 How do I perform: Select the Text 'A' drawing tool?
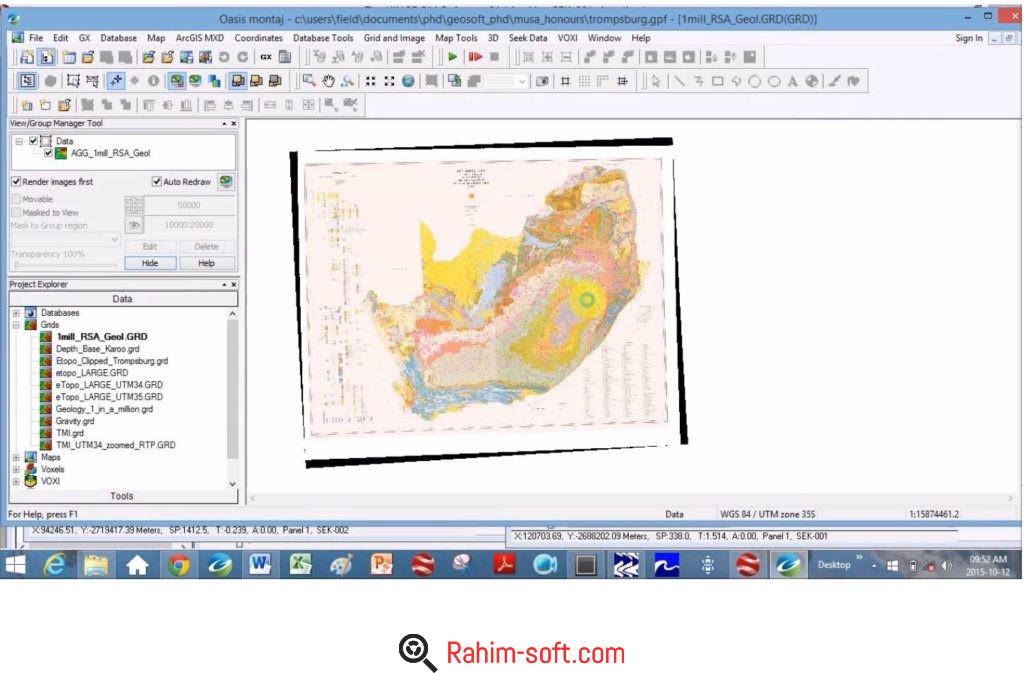[792, 81]
